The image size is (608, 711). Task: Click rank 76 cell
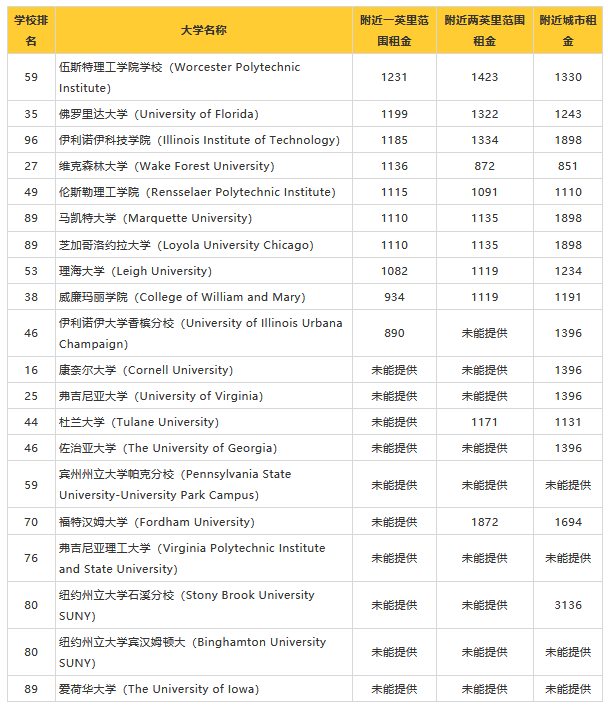[x=31, y=558]
